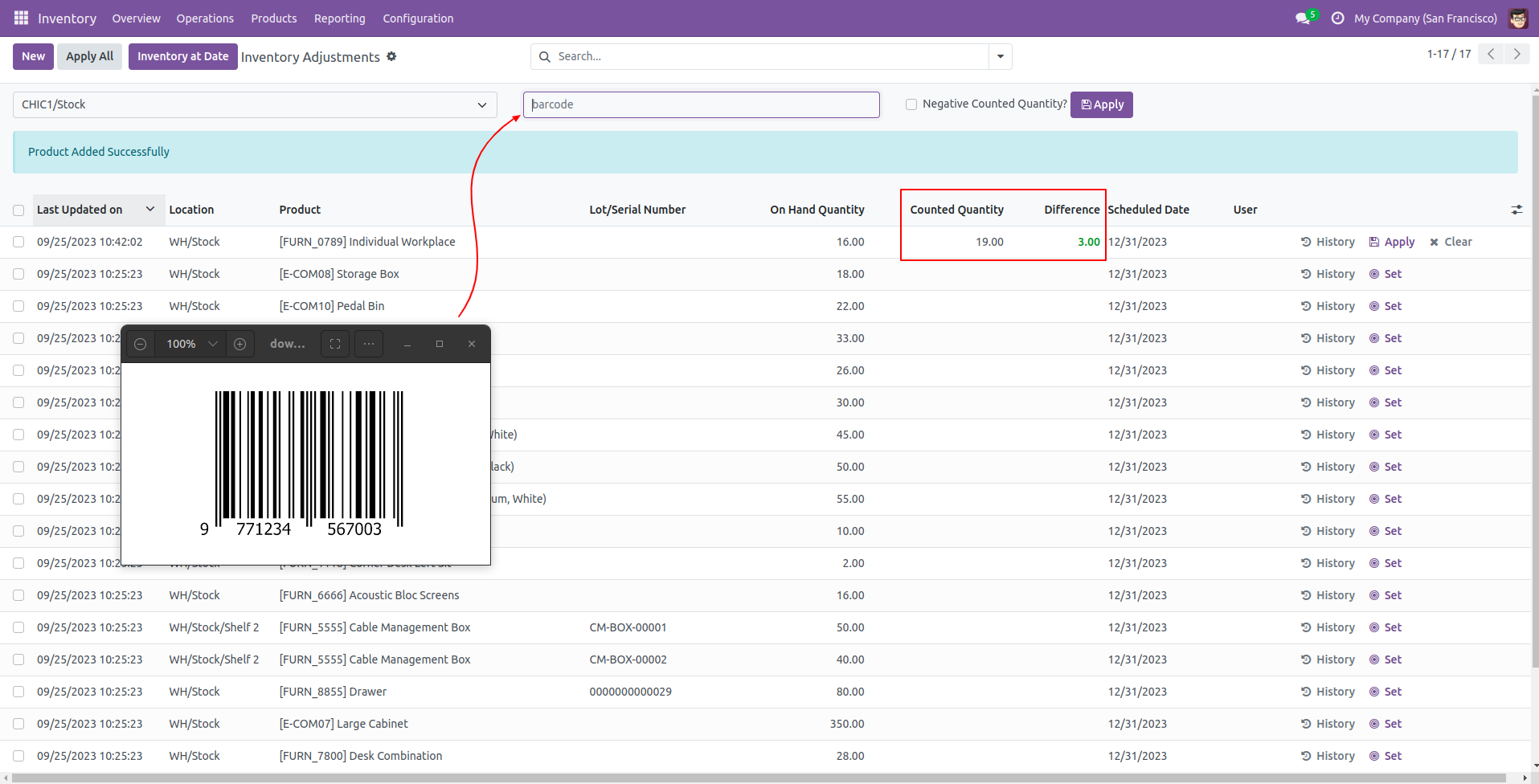Click History for Individual Workplace row

coord(1328,242)
